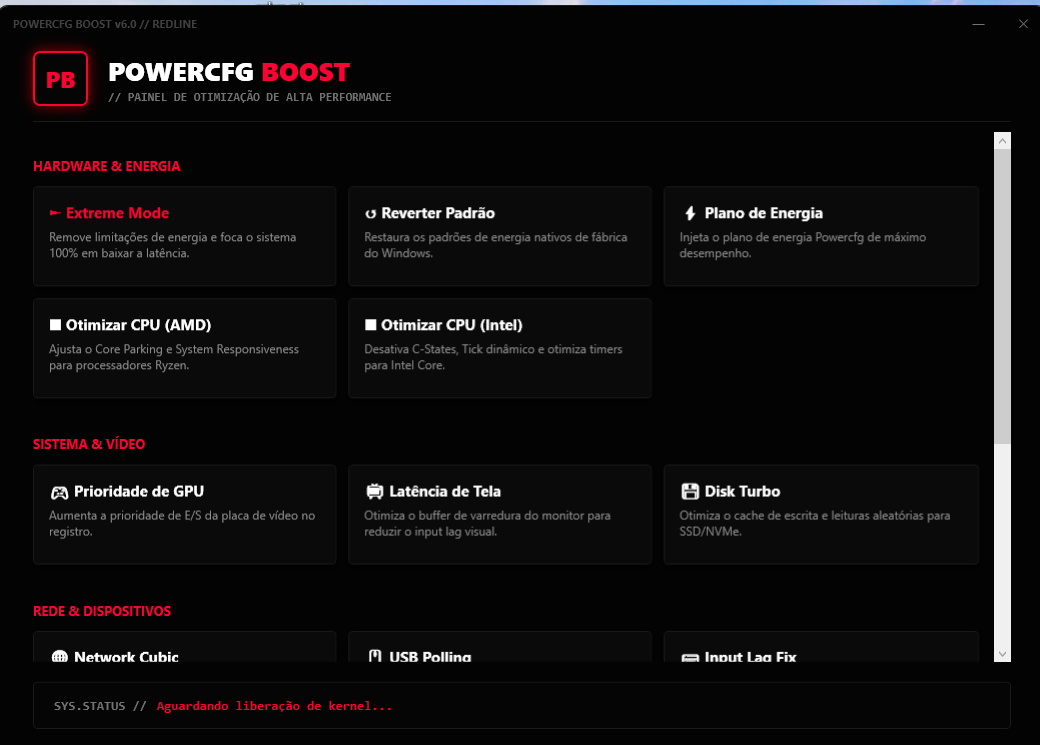Viewport: 1040px width, 745px height.
Task: Click description 'Restaura os padrões de energia' text
Action: [x=495, y=245]
